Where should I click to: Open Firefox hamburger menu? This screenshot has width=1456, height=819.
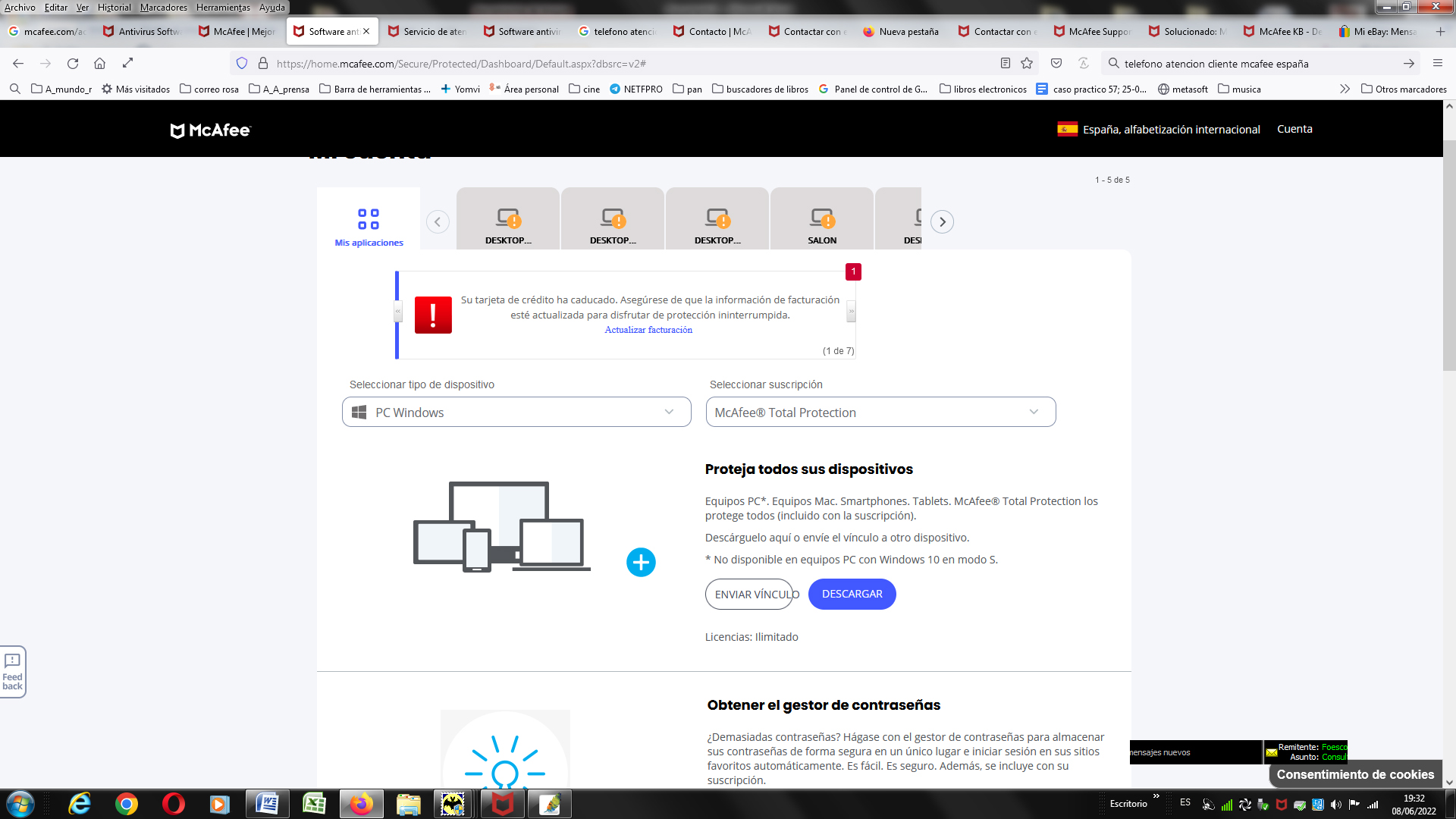[1437, 64]
